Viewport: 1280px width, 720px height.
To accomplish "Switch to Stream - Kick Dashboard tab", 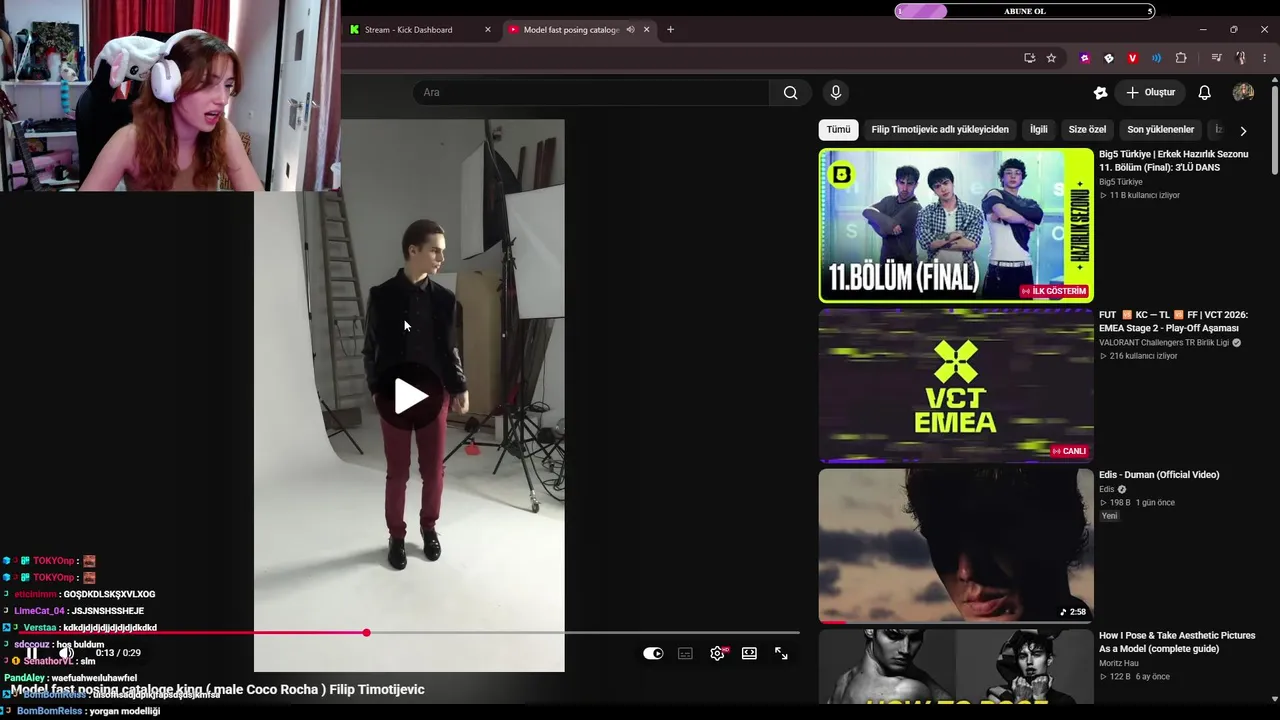I will click(419, 30).
